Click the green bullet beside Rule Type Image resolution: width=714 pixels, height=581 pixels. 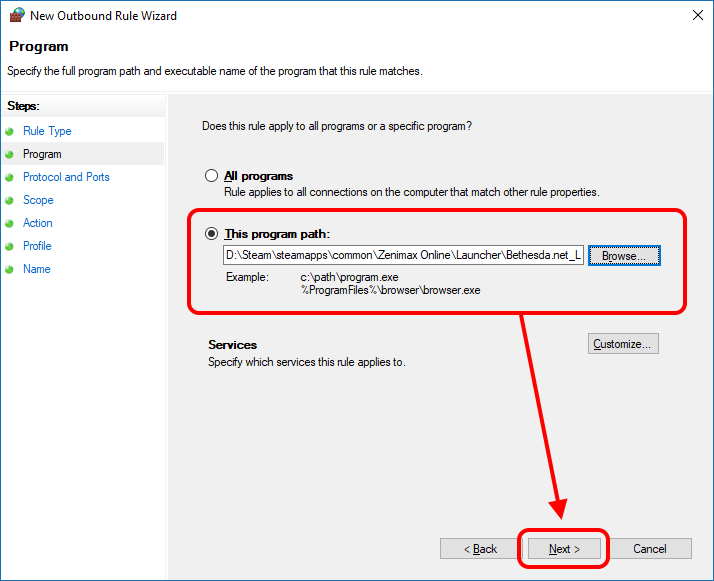point(10,132)
